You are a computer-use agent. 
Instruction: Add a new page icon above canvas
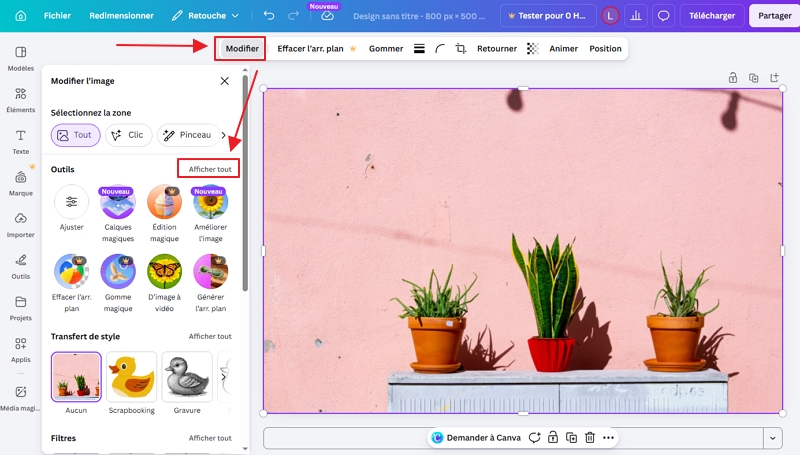click(774, 78)
